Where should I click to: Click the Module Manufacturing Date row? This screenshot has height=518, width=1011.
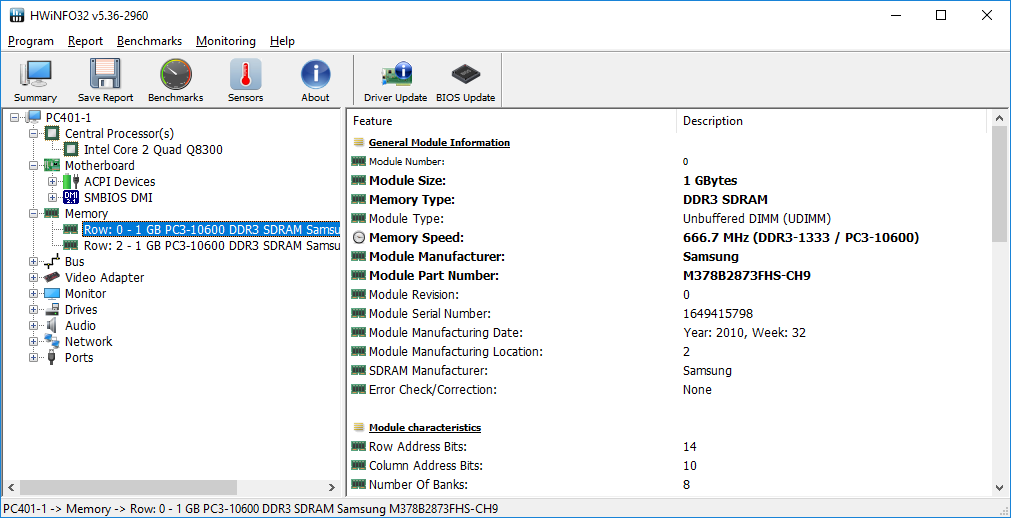[669, 333]
